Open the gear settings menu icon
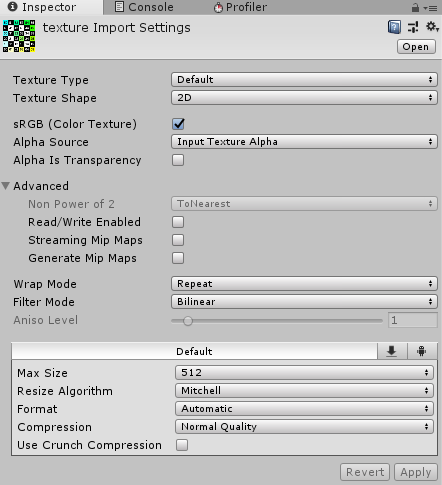The width and height of the screenshot is (442, 485). point(432,26)
